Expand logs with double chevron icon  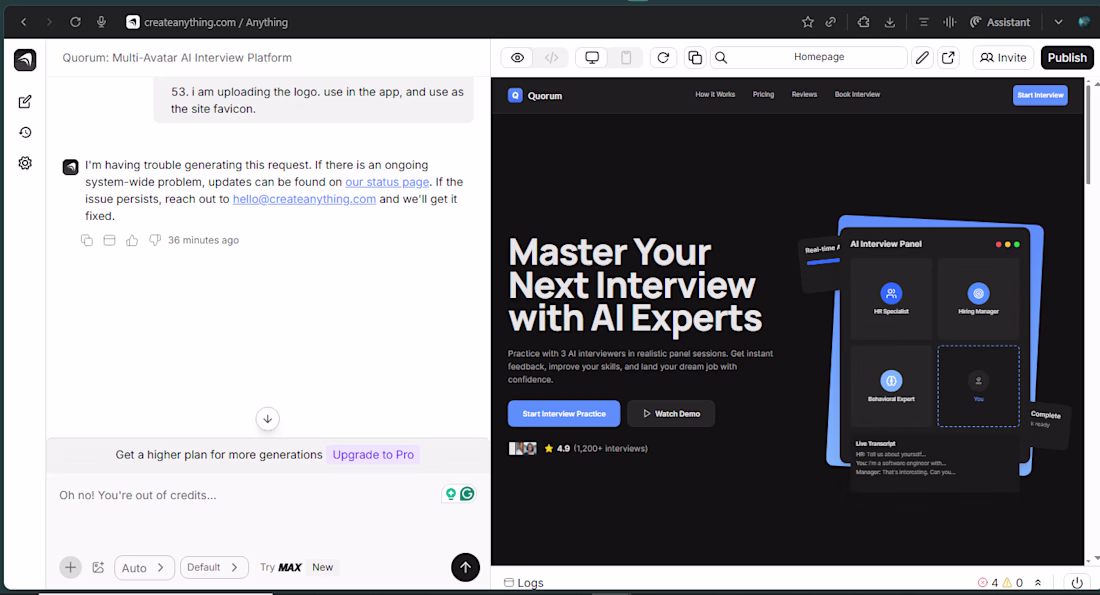pyautogui.click(x=1038, y=582)
